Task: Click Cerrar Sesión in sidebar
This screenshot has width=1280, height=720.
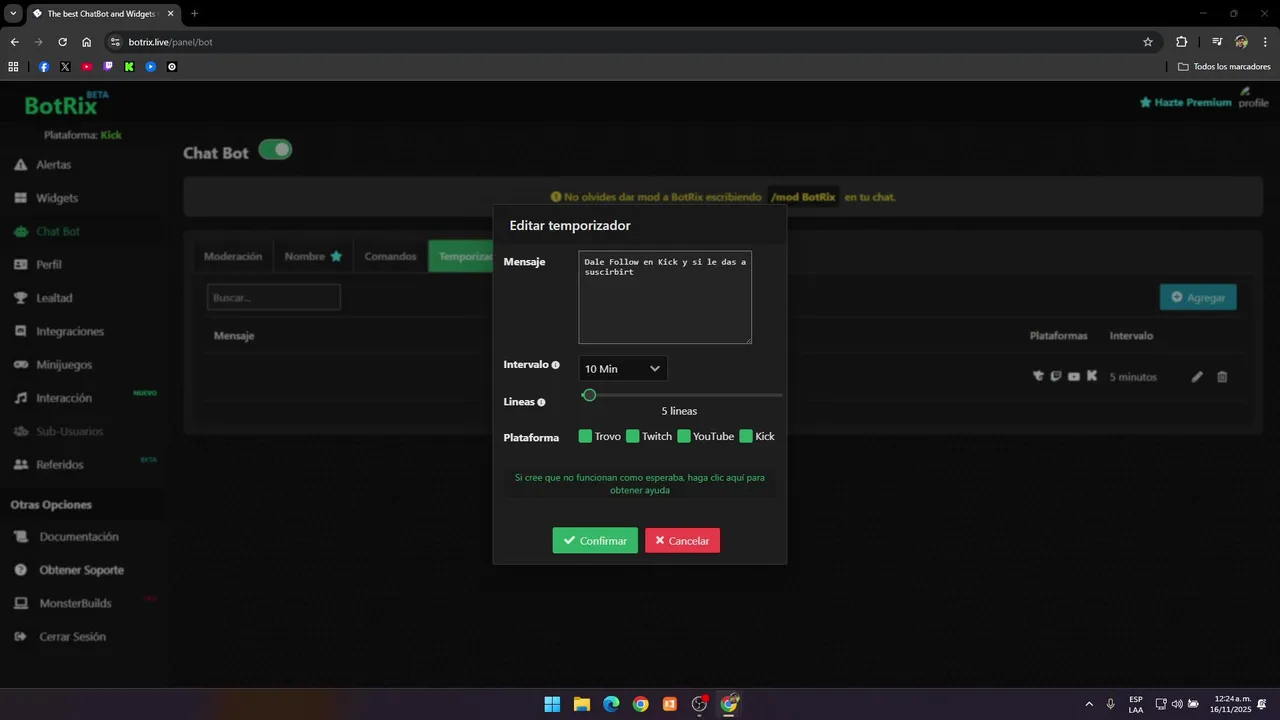Action: click(72, 637)
